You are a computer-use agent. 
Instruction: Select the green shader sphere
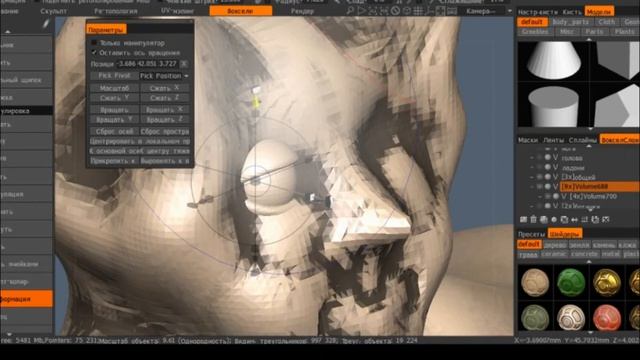point(571,282)
